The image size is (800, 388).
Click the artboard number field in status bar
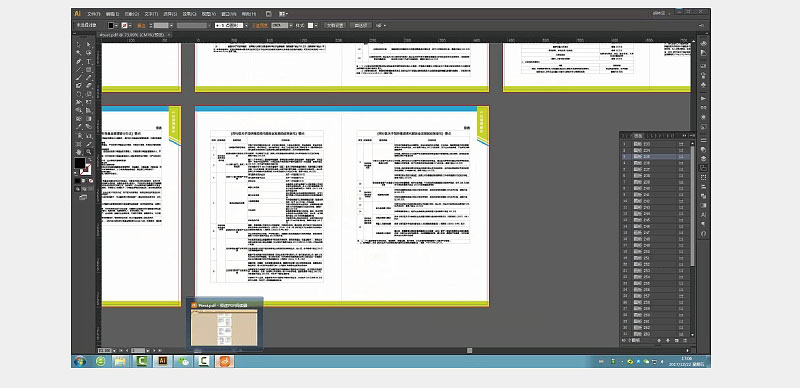click(138, 351)
